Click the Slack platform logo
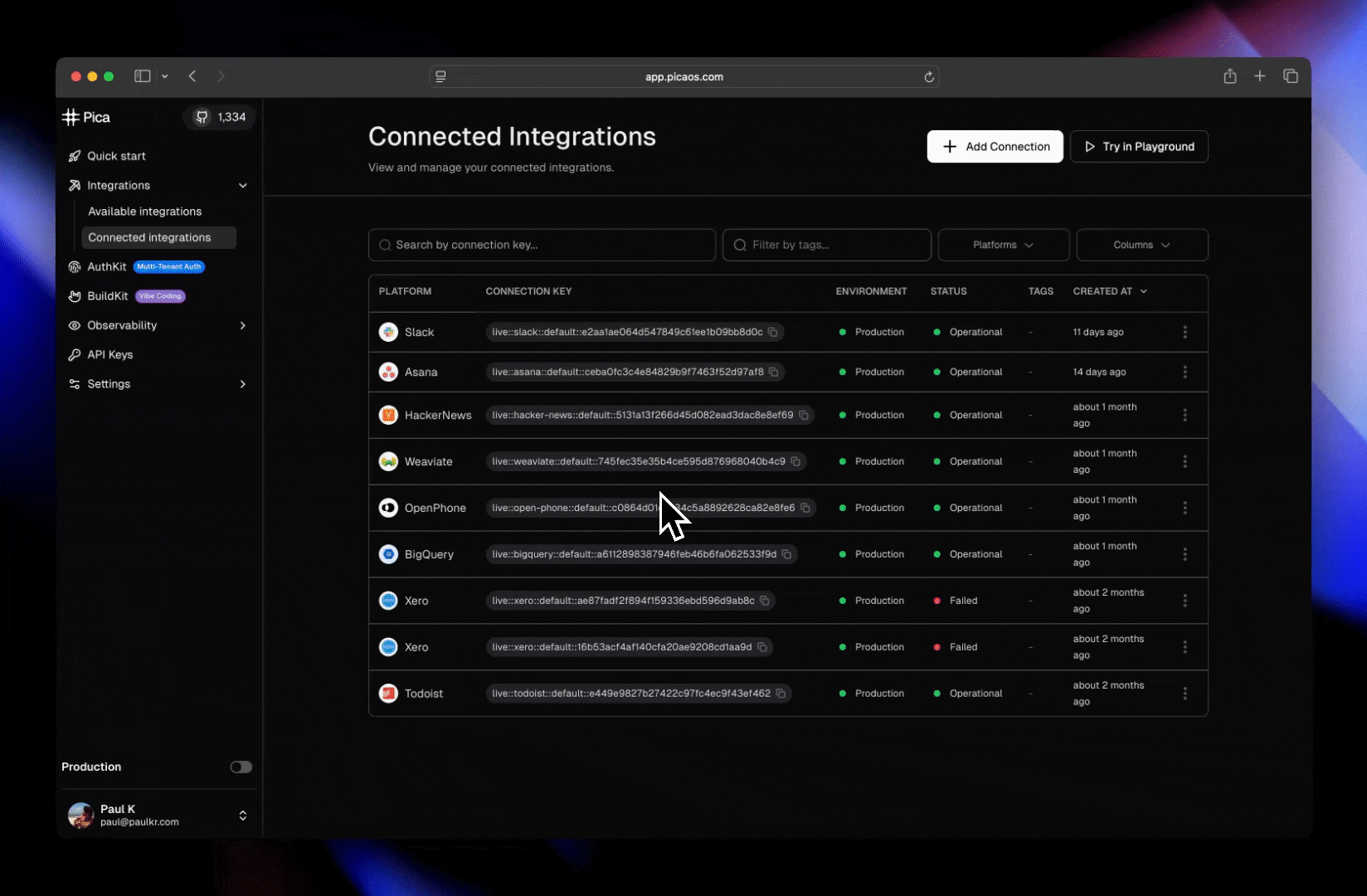This screenshot has width=1367, height=896. (388, 332)
